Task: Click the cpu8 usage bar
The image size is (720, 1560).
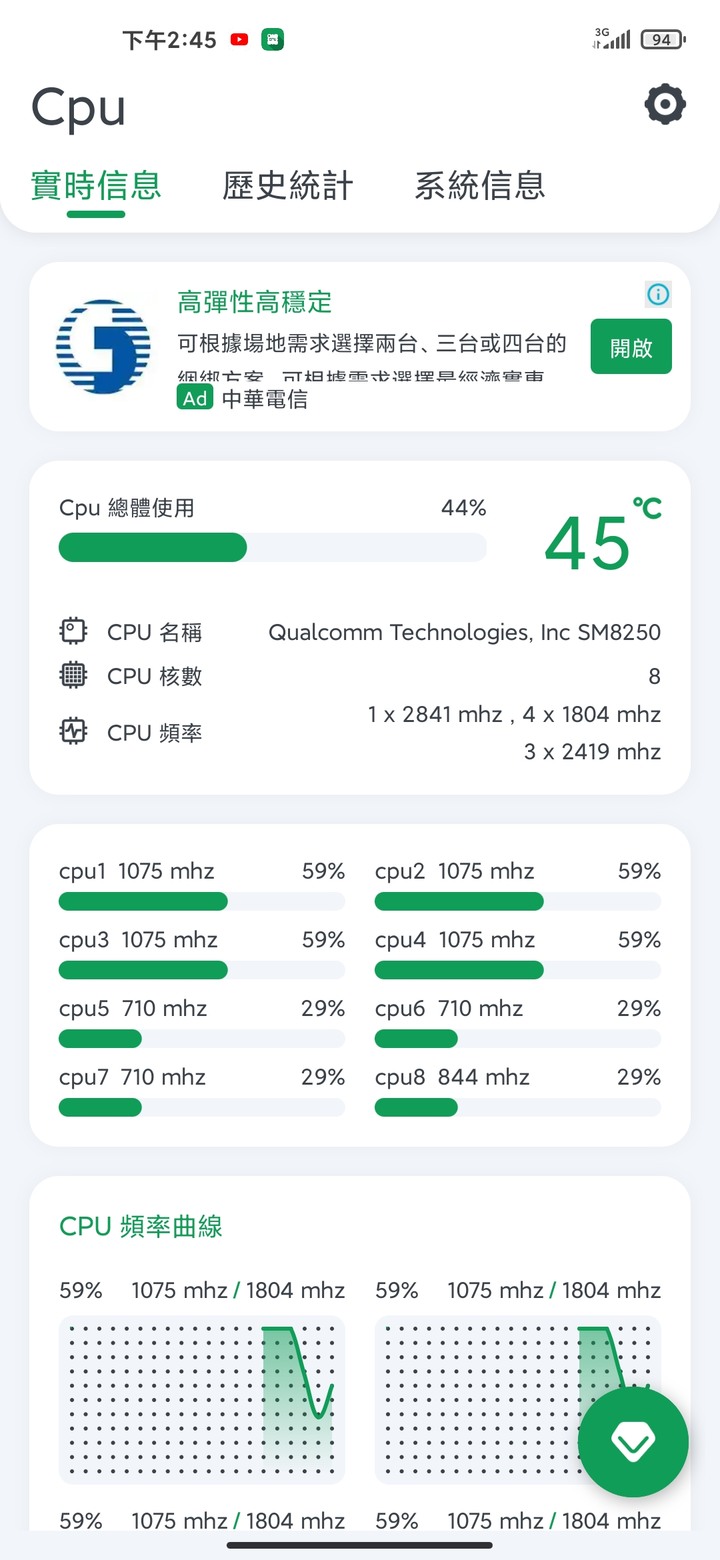Action: [x=518, y=1107]
